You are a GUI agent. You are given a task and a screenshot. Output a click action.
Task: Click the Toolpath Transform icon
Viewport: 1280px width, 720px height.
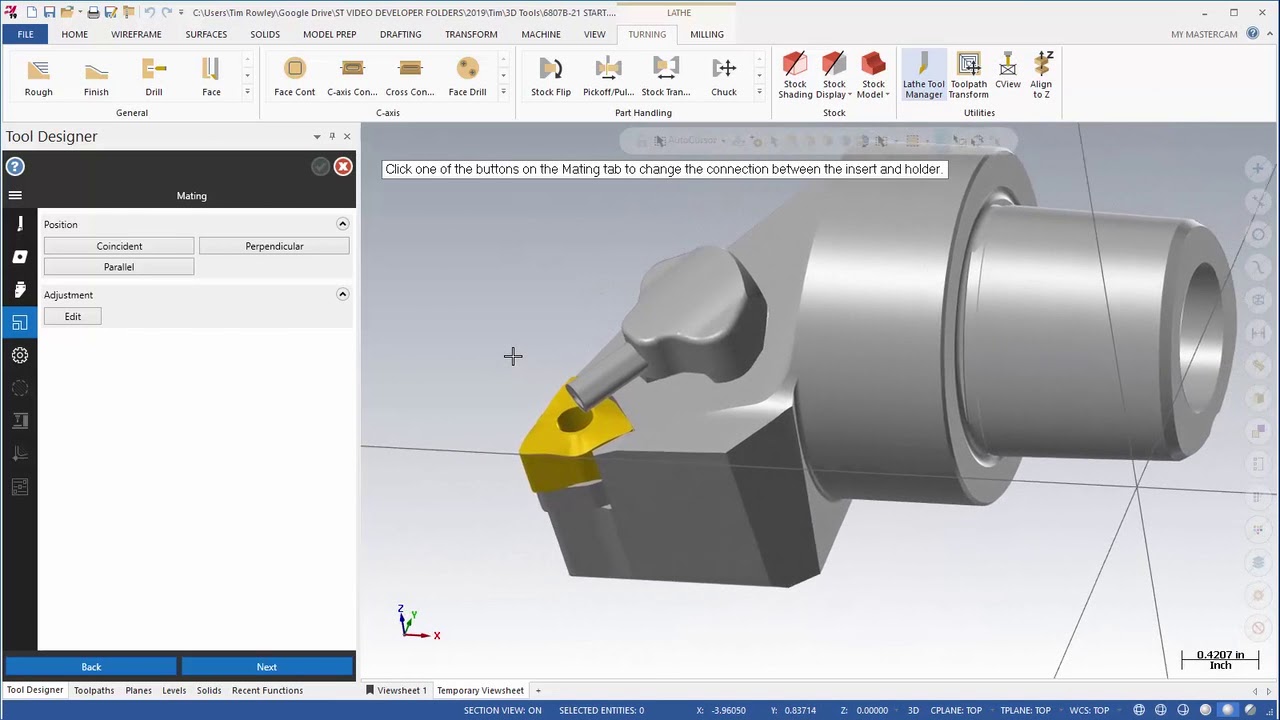tap(968, 76)
